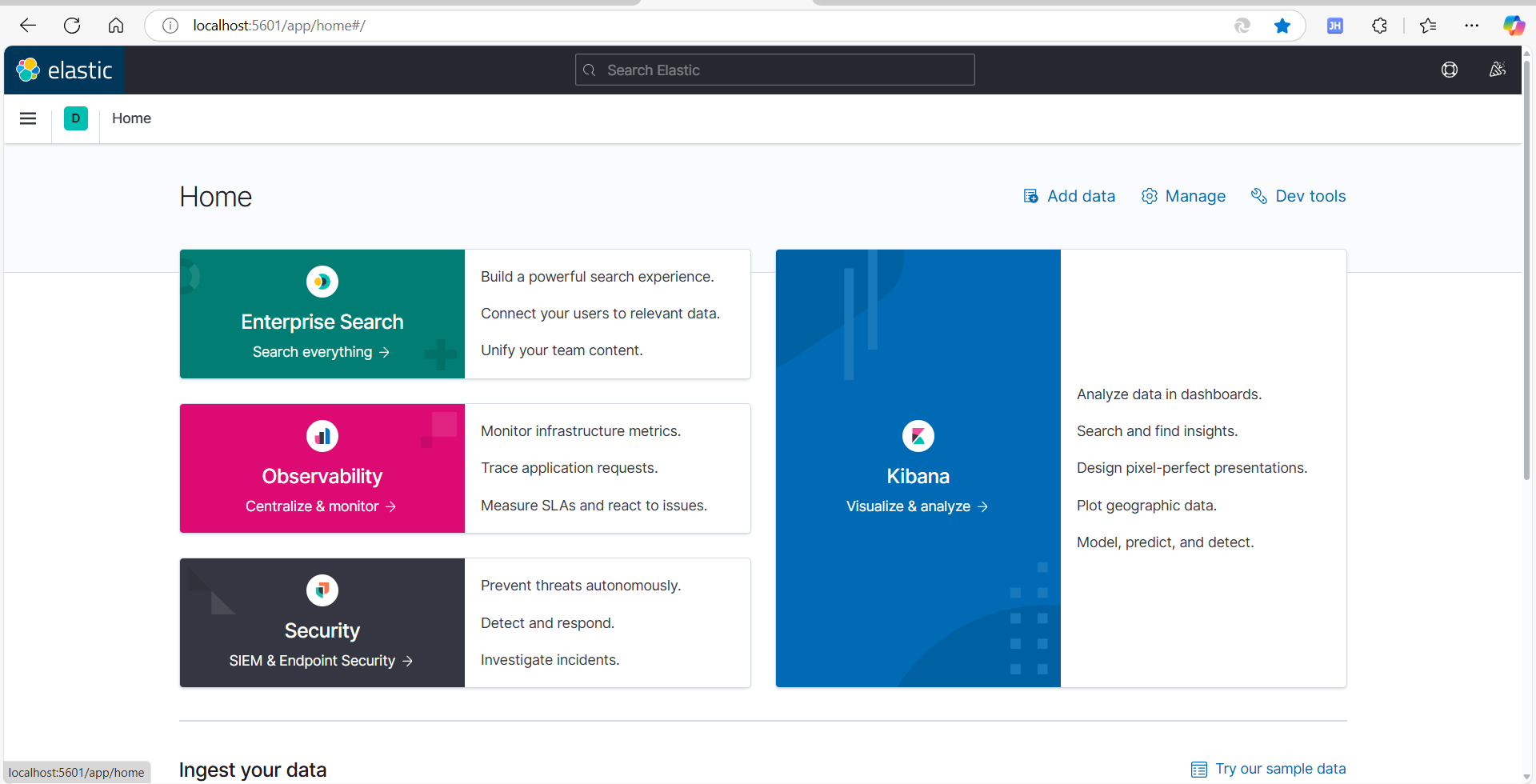1536x784 pixels.
Task: Reload the page with refresh icon
Action: click(x=72, y=26)
